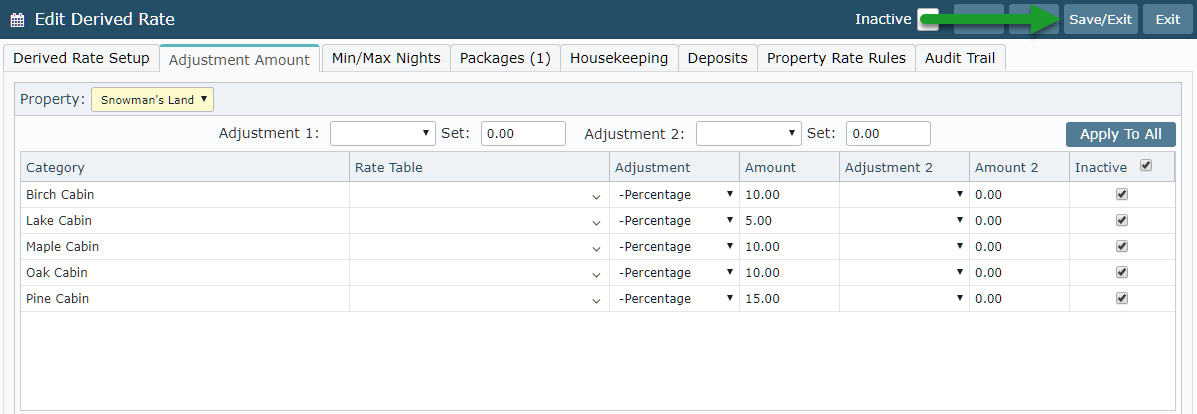
Task: View the Audit Trail tab
Action: [x=960, y=58]
